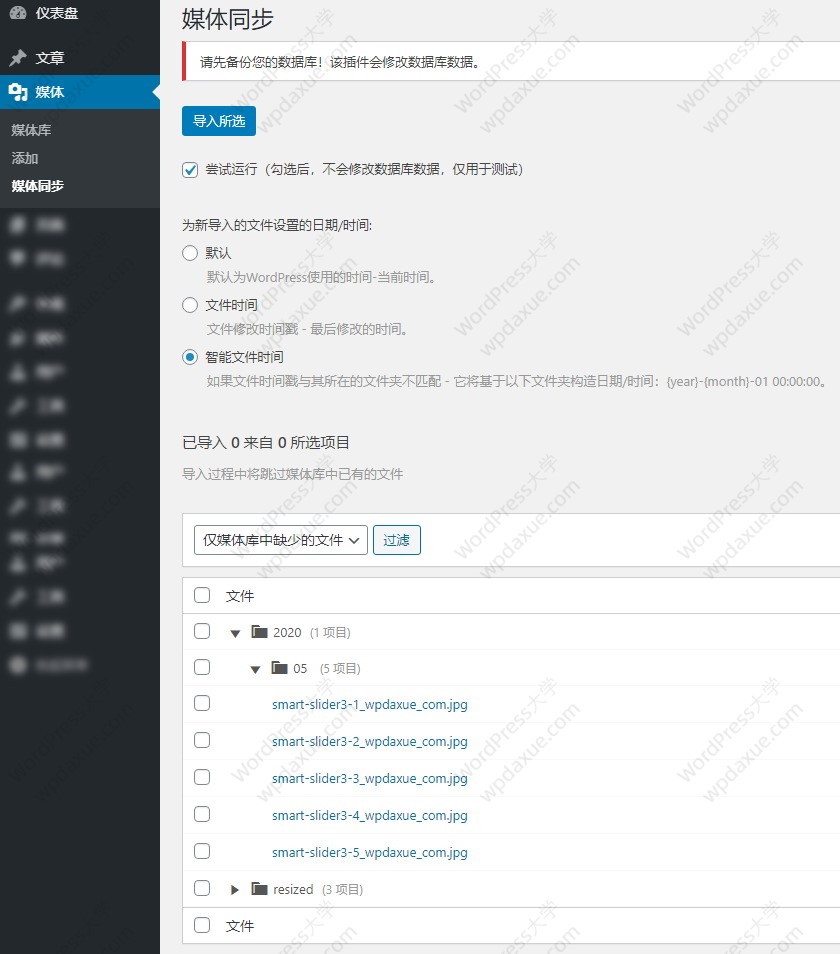Screen dimensions: 840x954
Task: Open the 媒体库 (Library) submenu item
Action: click(x=32, y=130)
